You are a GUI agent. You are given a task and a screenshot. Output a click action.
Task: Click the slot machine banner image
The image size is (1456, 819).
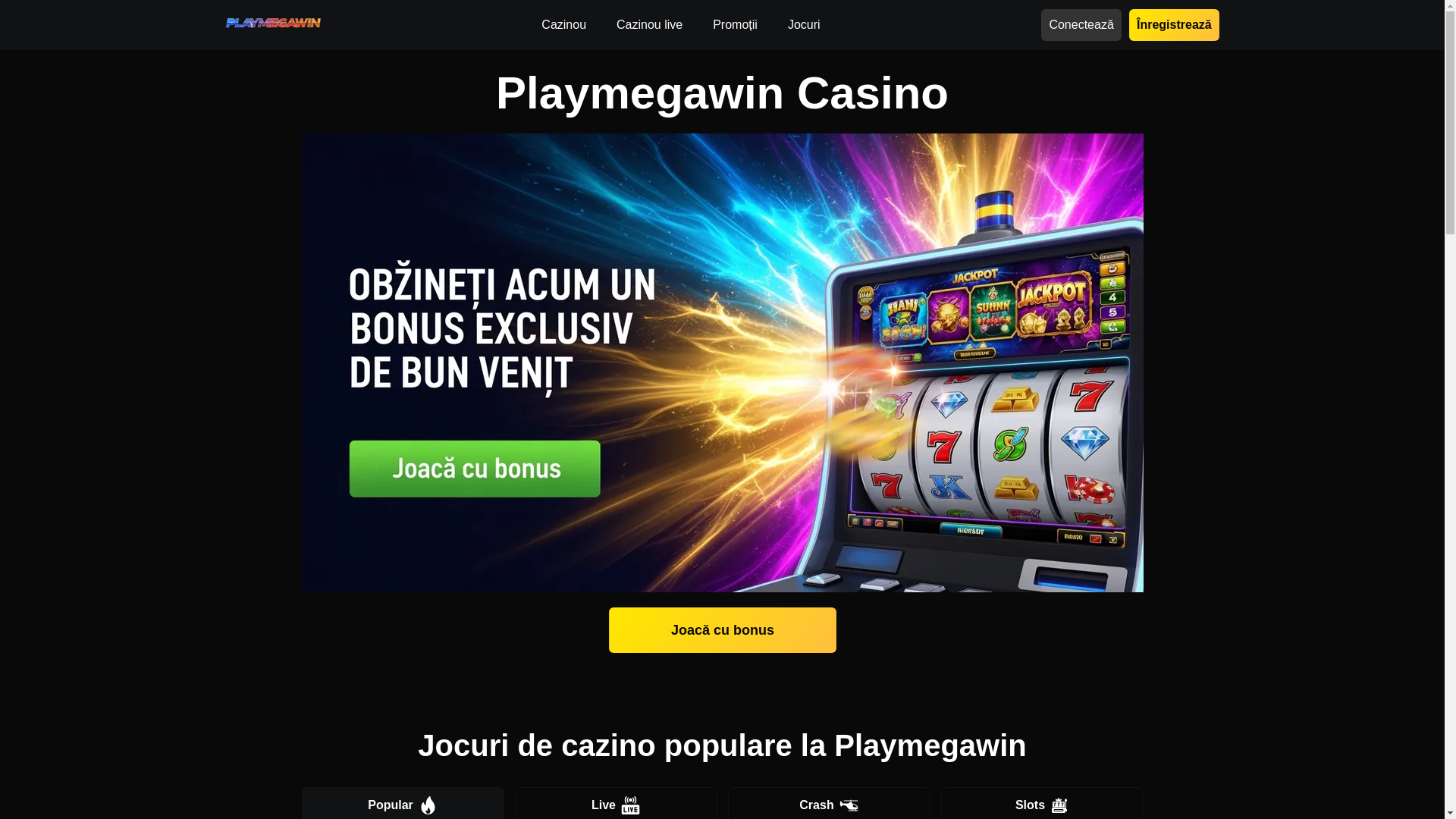coord(978,394)
